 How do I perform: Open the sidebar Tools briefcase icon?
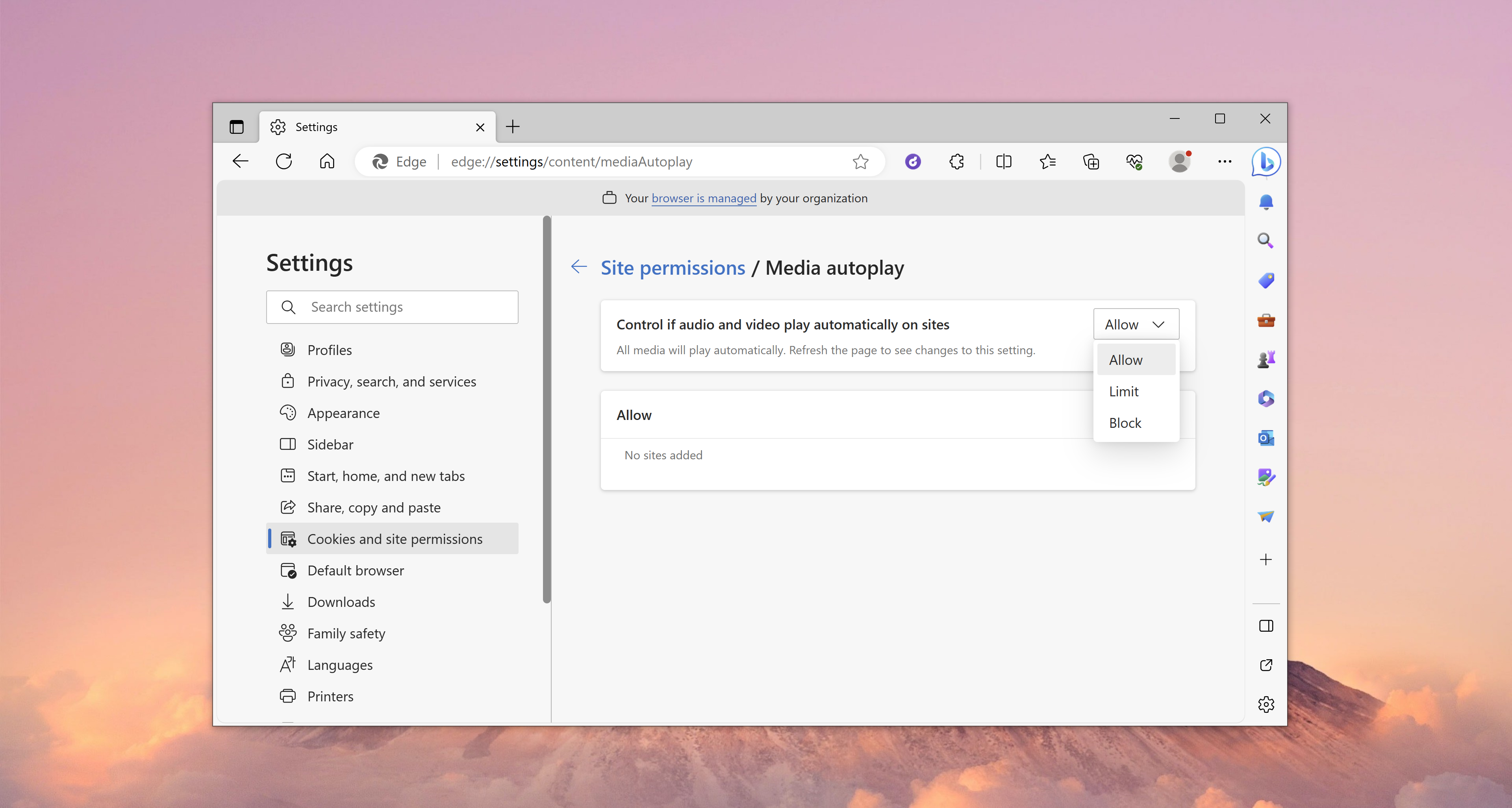[x=1266, y=320]
